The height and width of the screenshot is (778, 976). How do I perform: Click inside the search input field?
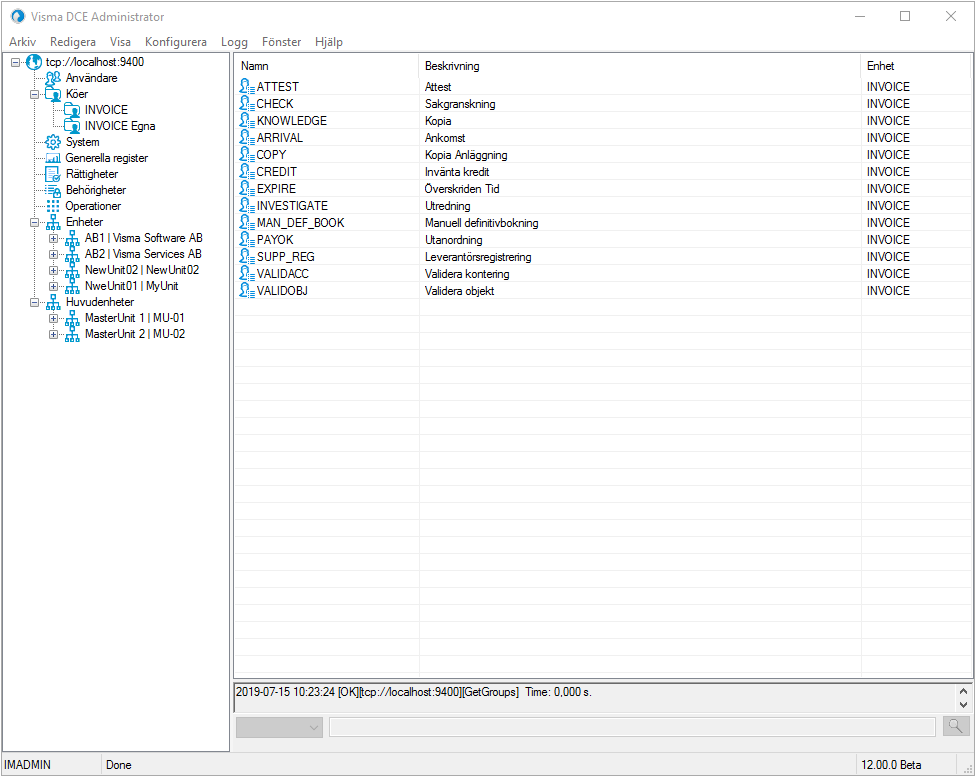(630, 726)
